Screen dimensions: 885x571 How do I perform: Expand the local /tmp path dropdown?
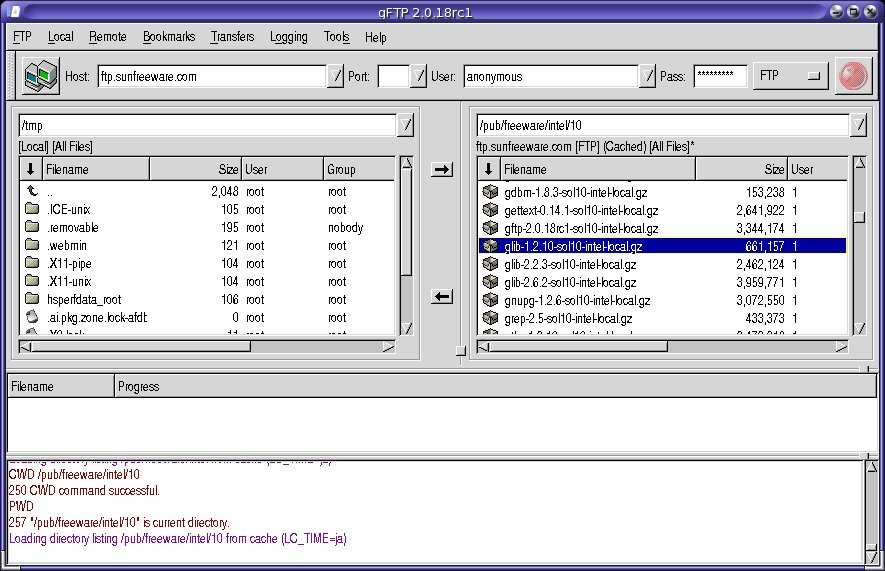pos(406,125)
